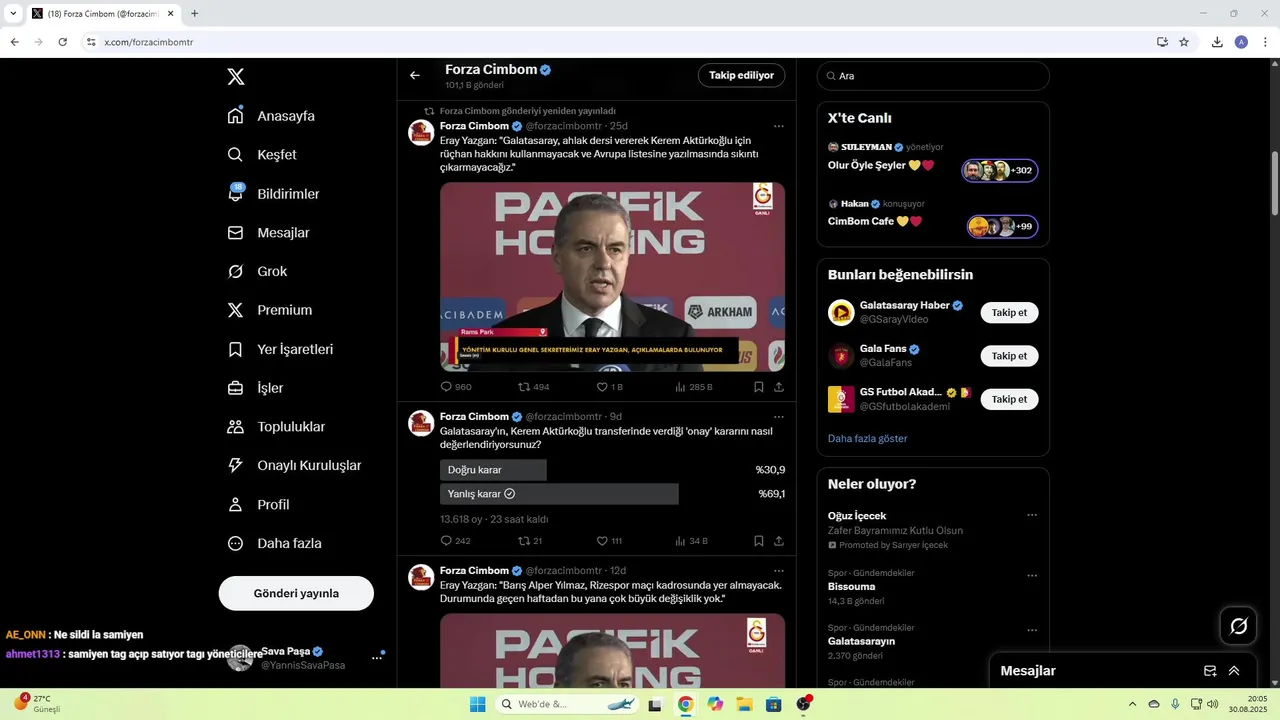The width and height of the screenshot is (1280, 720).
Task: Open Mesajlar from the sidebar
Action: [x=268, y=233]
